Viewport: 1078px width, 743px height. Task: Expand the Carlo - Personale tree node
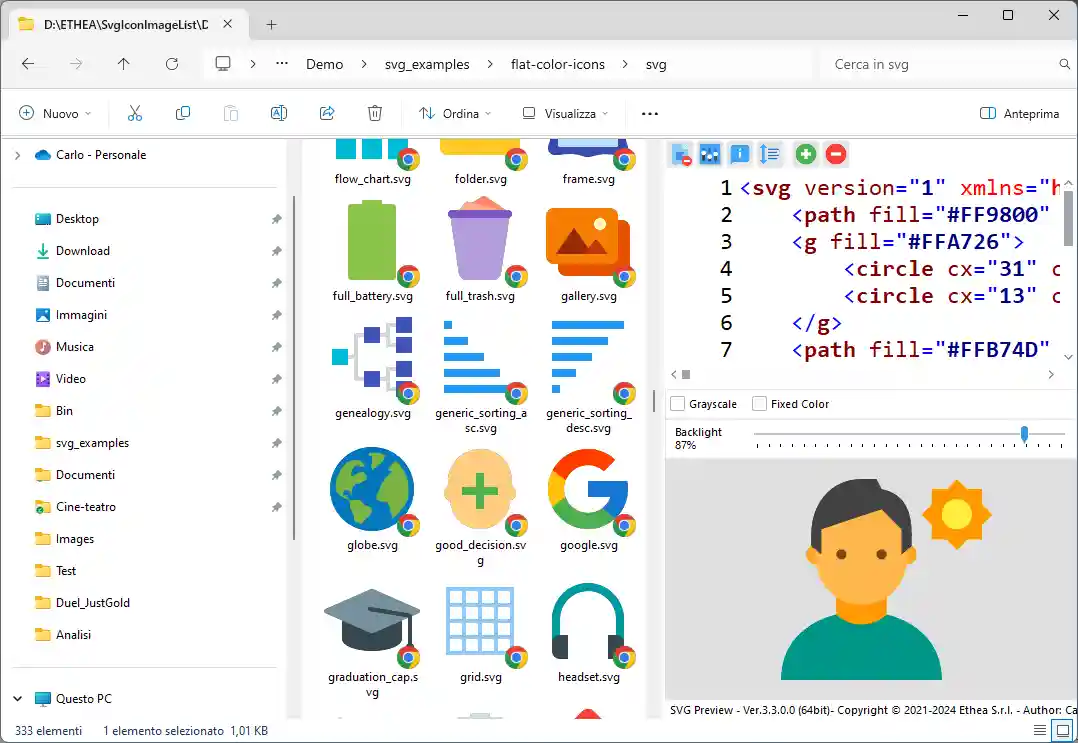17,155
